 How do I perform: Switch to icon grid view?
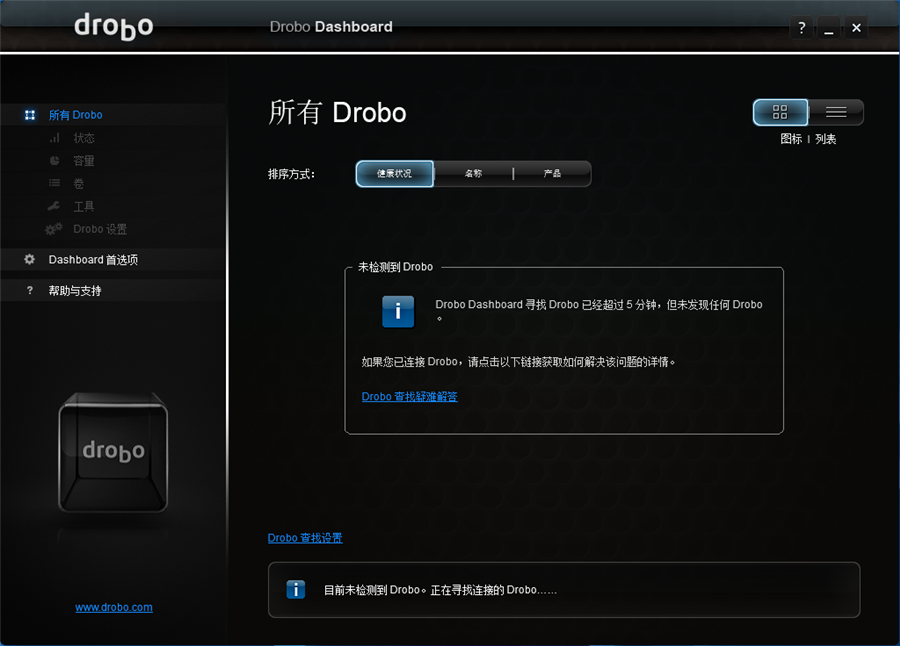[x=780, y=112]
